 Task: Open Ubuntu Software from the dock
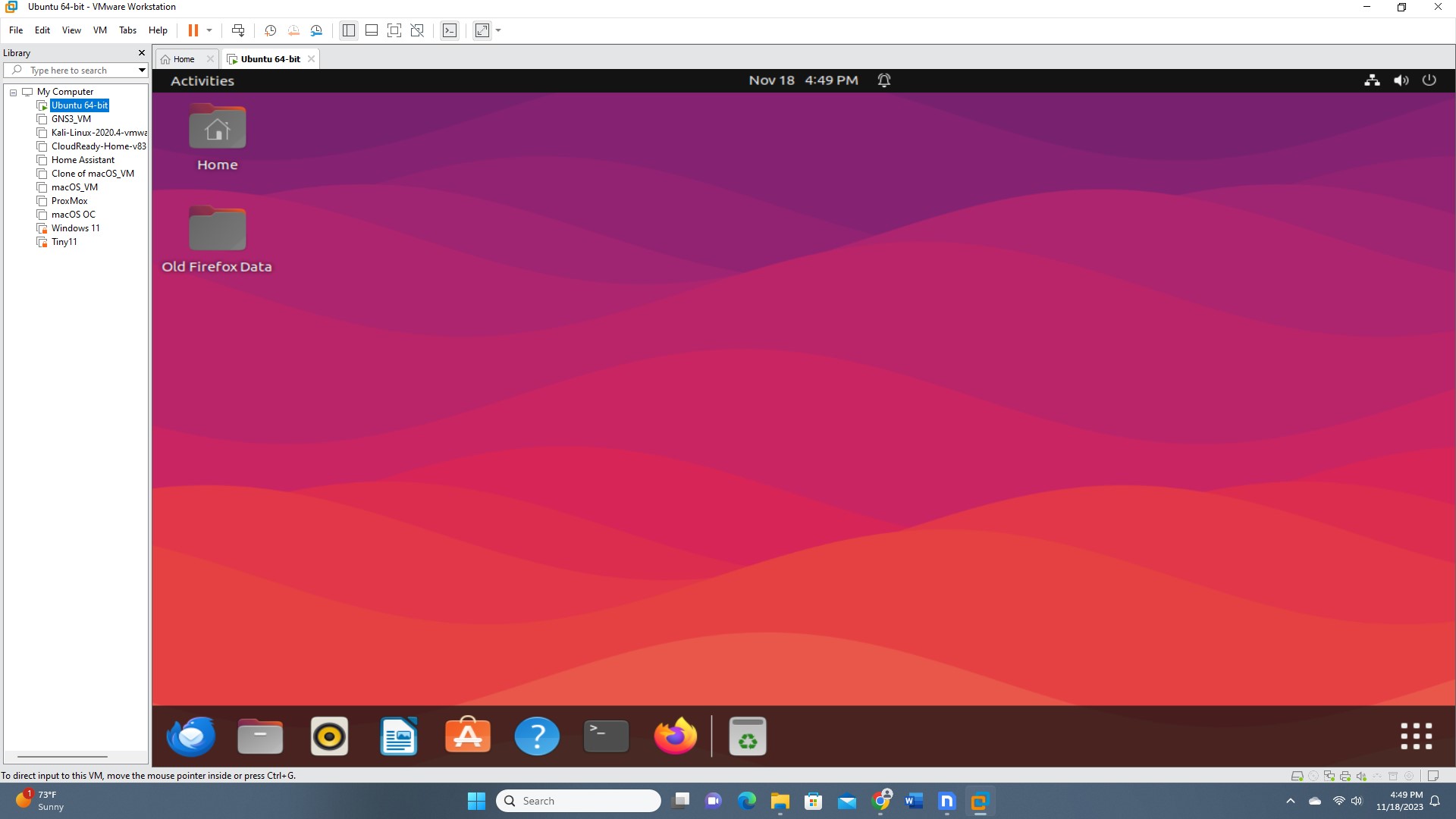[467, 736]
